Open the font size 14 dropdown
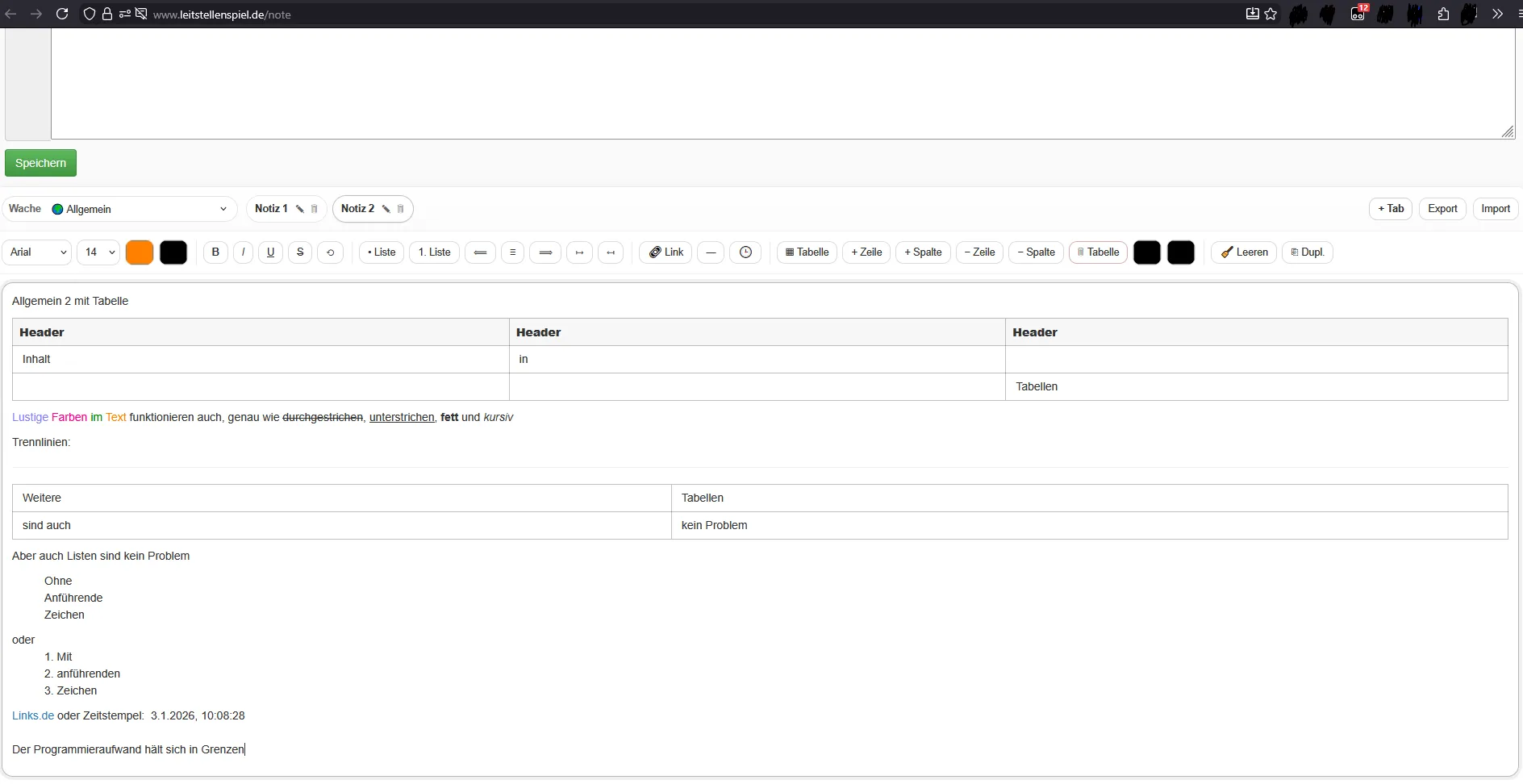 [x=98, y=252]
